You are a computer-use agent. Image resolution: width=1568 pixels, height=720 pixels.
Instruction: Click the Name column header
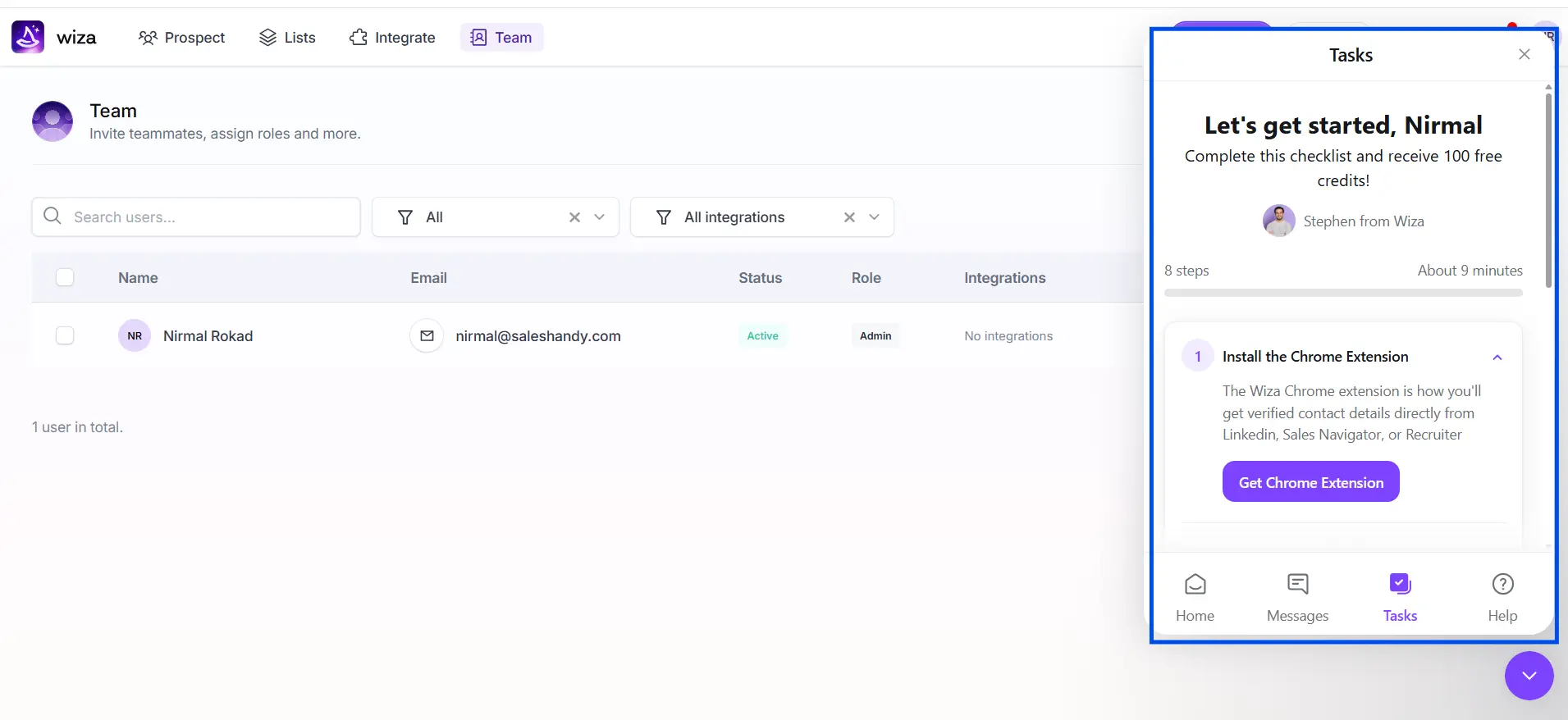[138, 278]
